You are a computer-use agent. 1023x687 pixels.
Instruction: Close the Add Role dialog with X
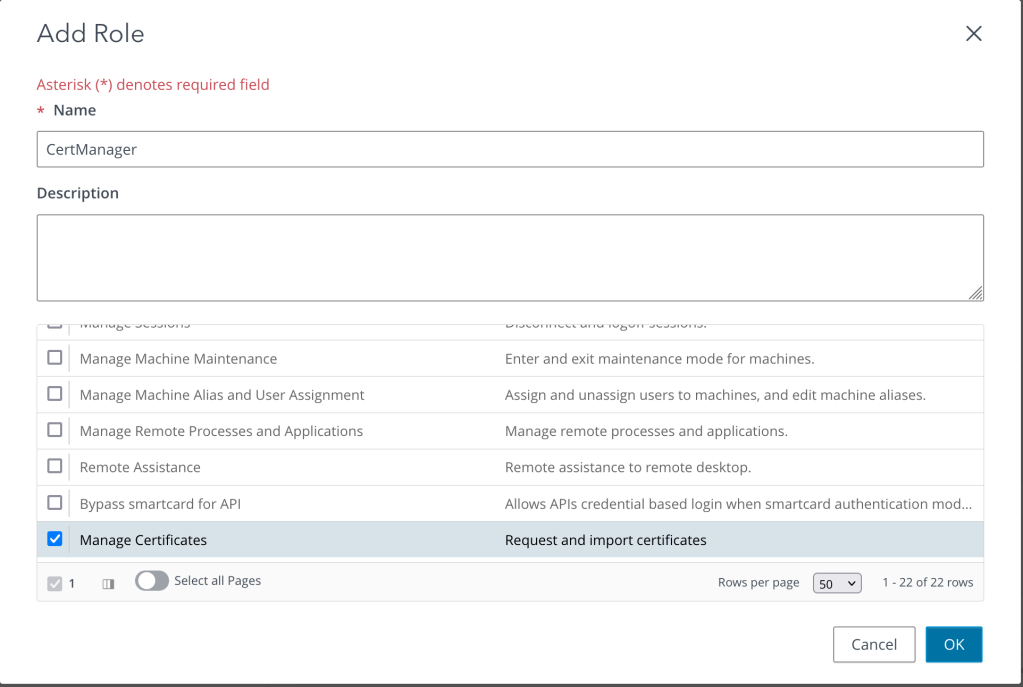pyautogui.click(x=973, y=34)
